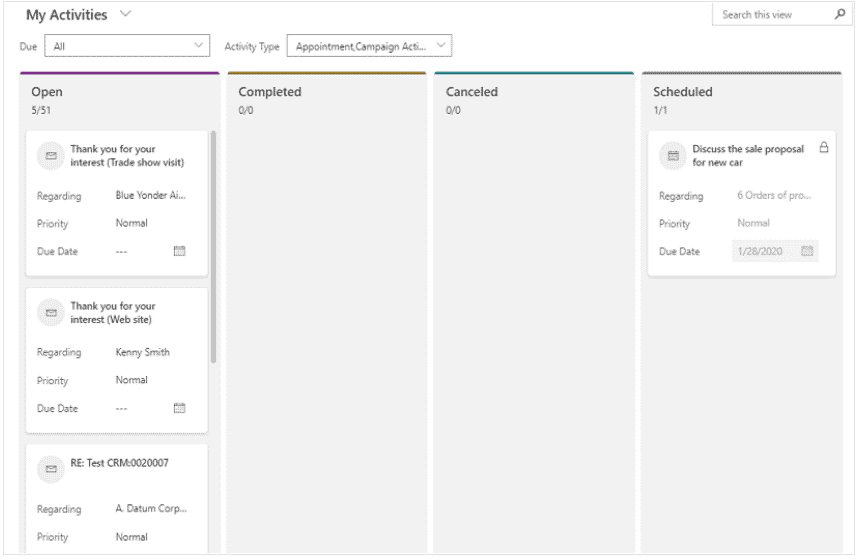Click the Kenny Smith regarding link
The width and height of the screenshot is (857, 560).
142,352
